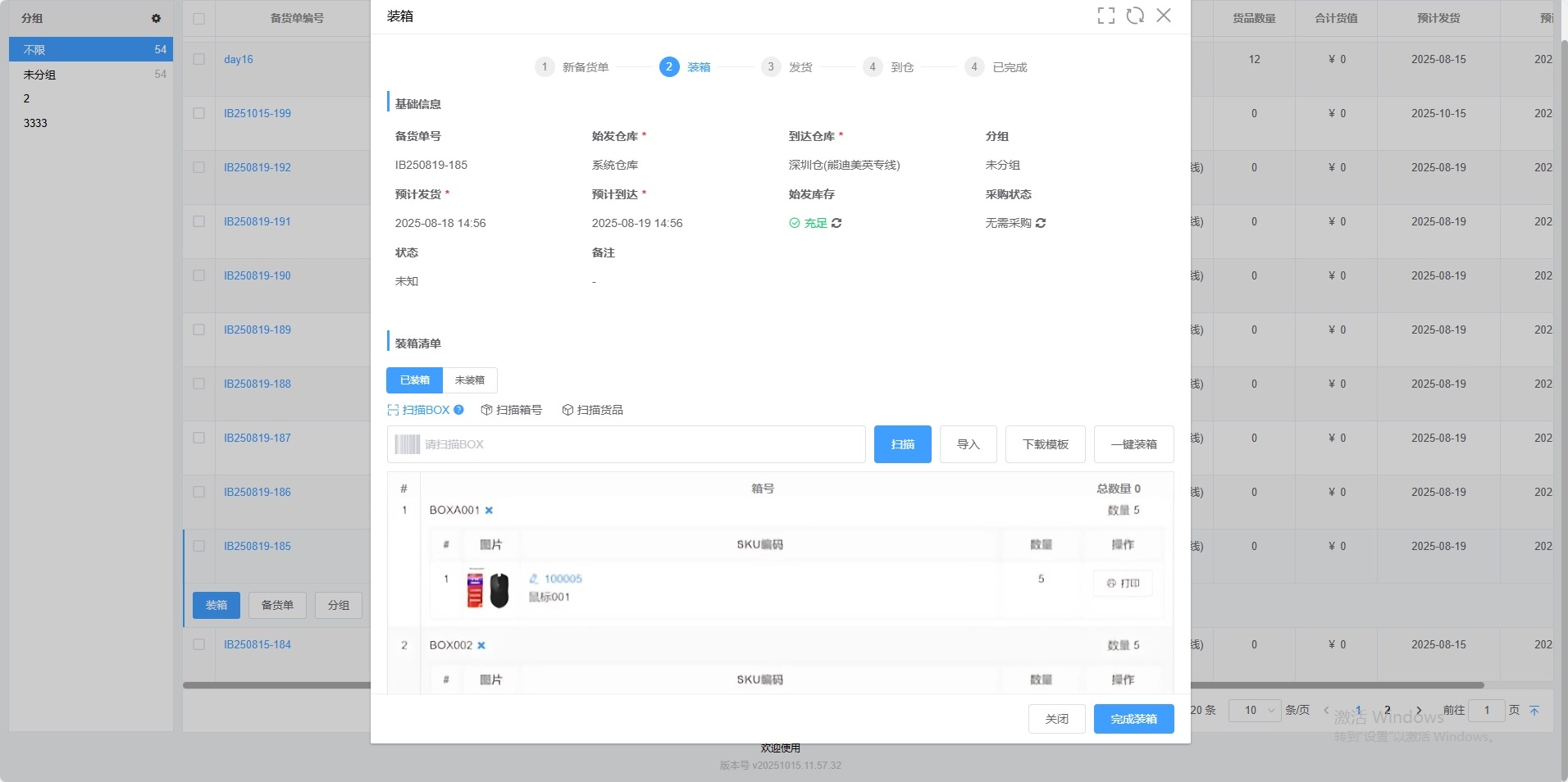Refresh the 采购状态 purchase status

pyautogui.click(x=1041, y=223)
